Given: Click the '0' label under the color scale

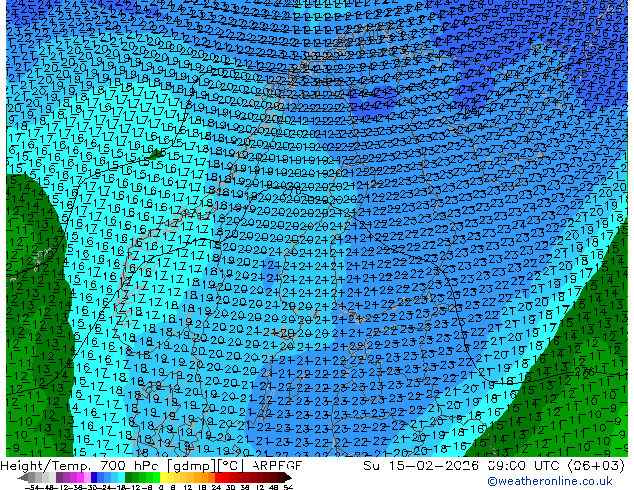Looking at the screenshot, I should 161,487.
